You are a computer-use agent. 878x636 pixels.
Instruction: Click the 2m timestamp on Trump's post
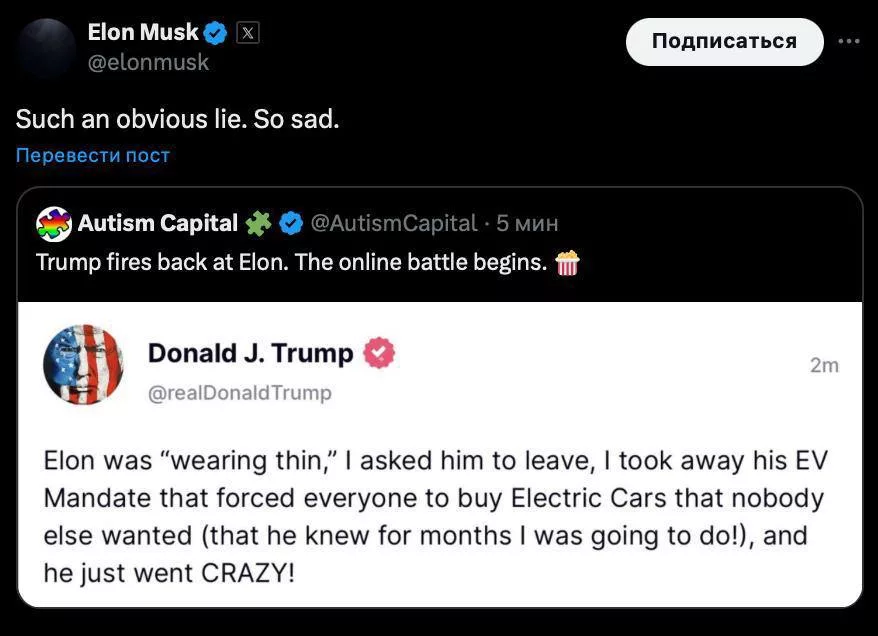tap(826, 366)
